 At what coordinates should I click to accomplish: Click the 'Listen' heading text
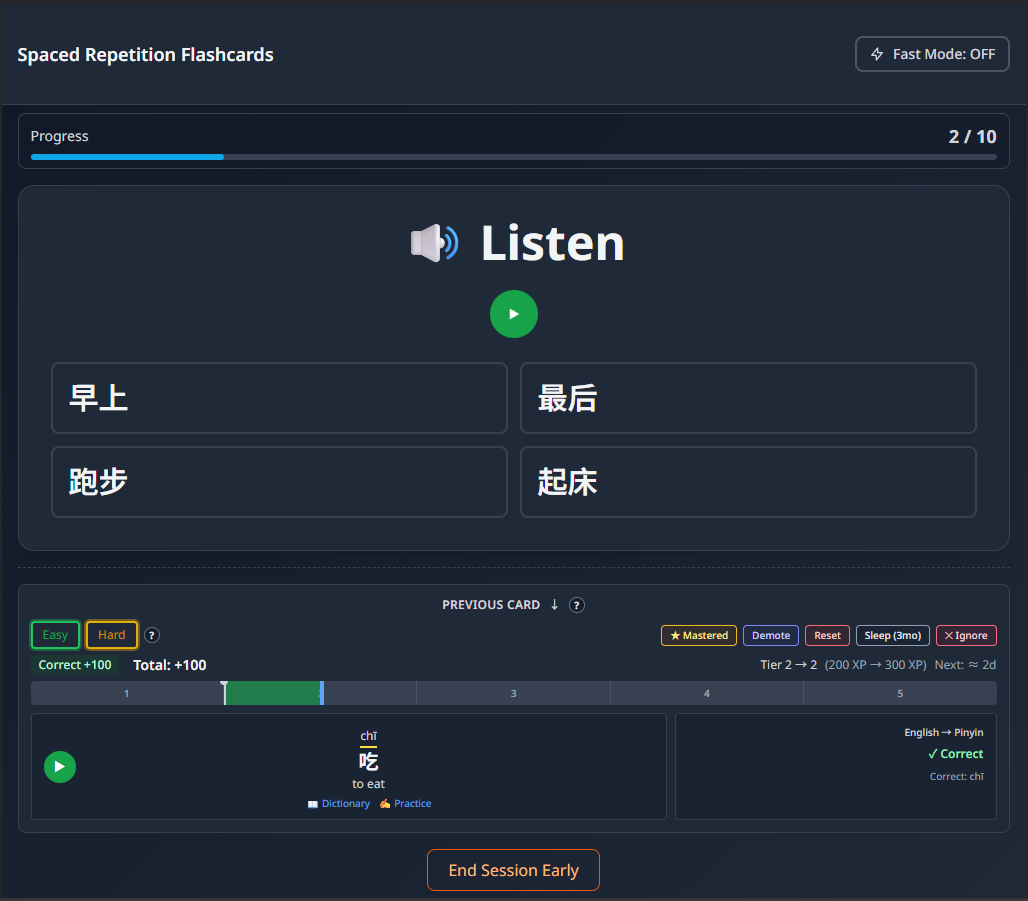pos(553,243)
